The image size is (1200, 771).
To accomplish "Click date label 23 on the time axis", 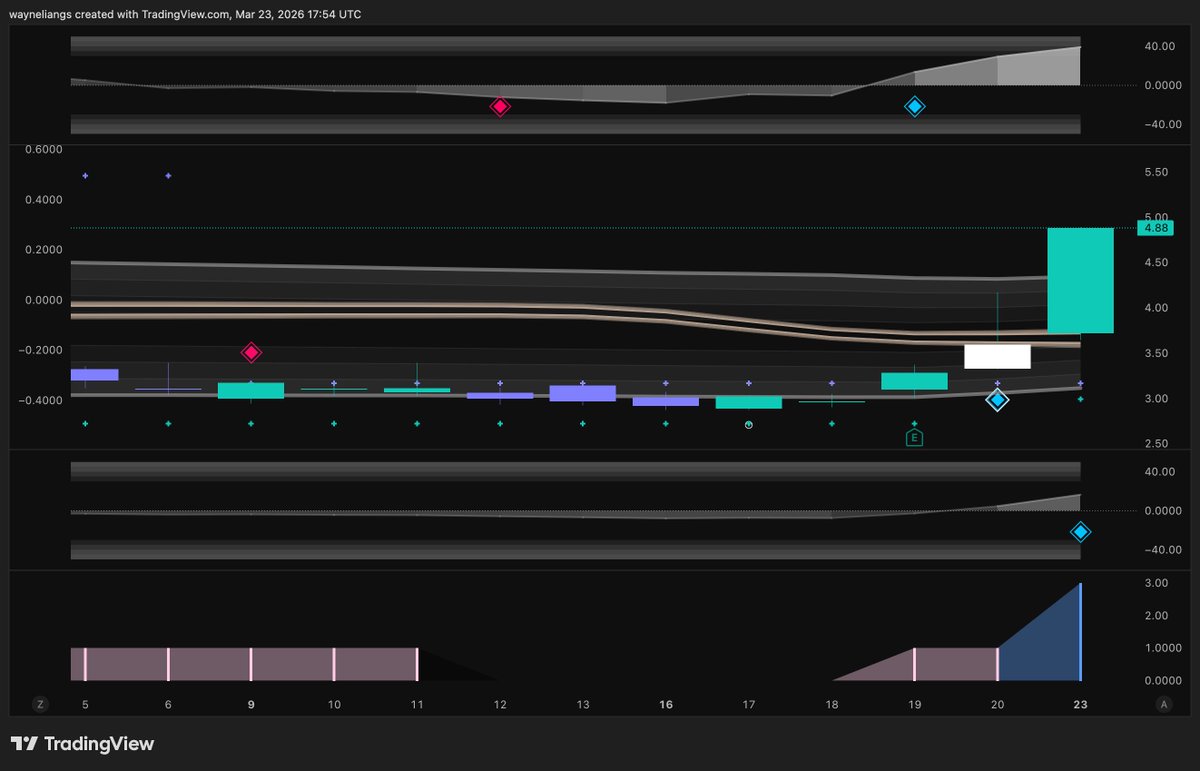I will coord(1080,704).
